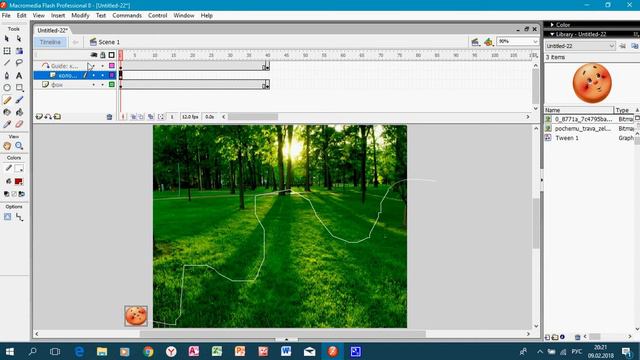Click Scene 1 label
The height and width of the screenshot is (360, 640).
pyautogui.click(x=109, y=42)
